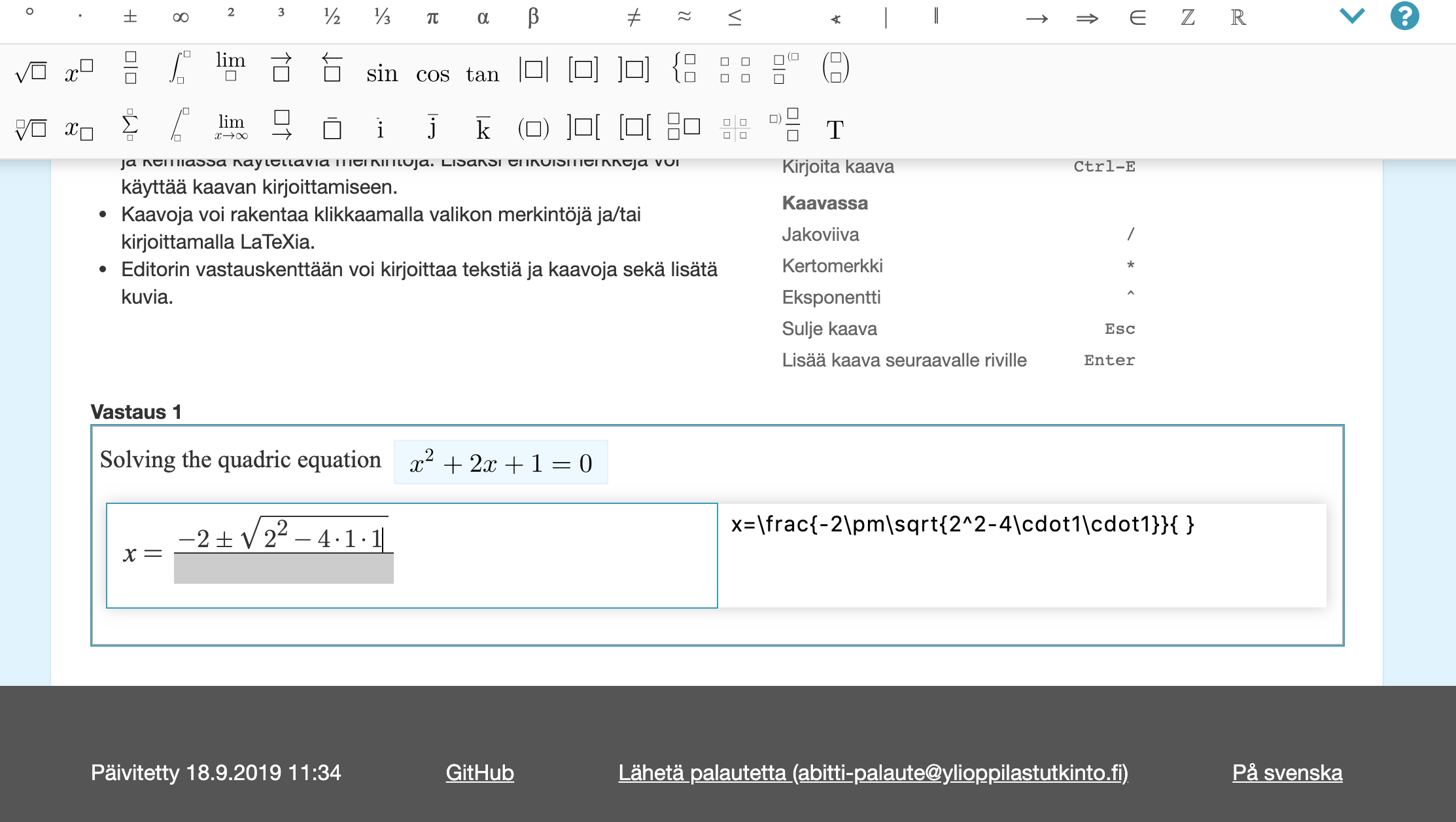Insert the real numbers ℝ symbol
The width and height of the screenshot is (1456, 822).
pyautogui.click(x=1238, y=18)
